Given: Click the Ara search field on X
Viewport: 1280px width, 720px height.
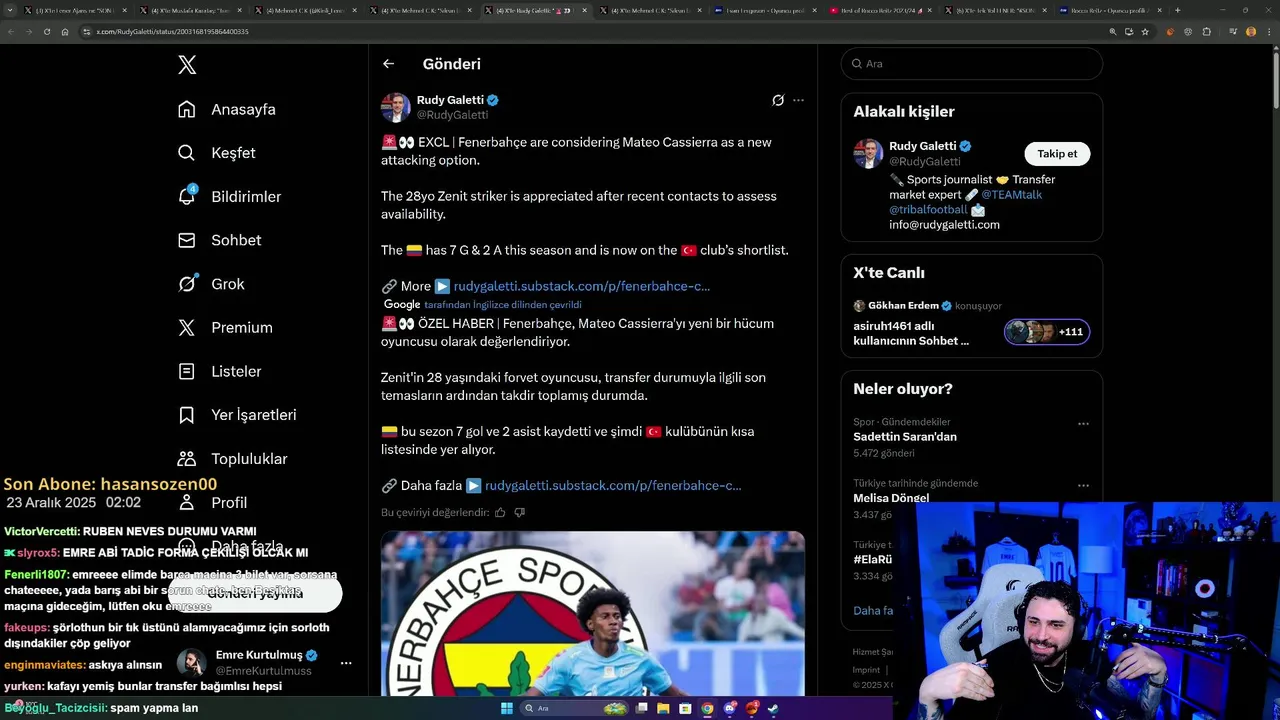Looking at the screenshot, I should point(972,63).
